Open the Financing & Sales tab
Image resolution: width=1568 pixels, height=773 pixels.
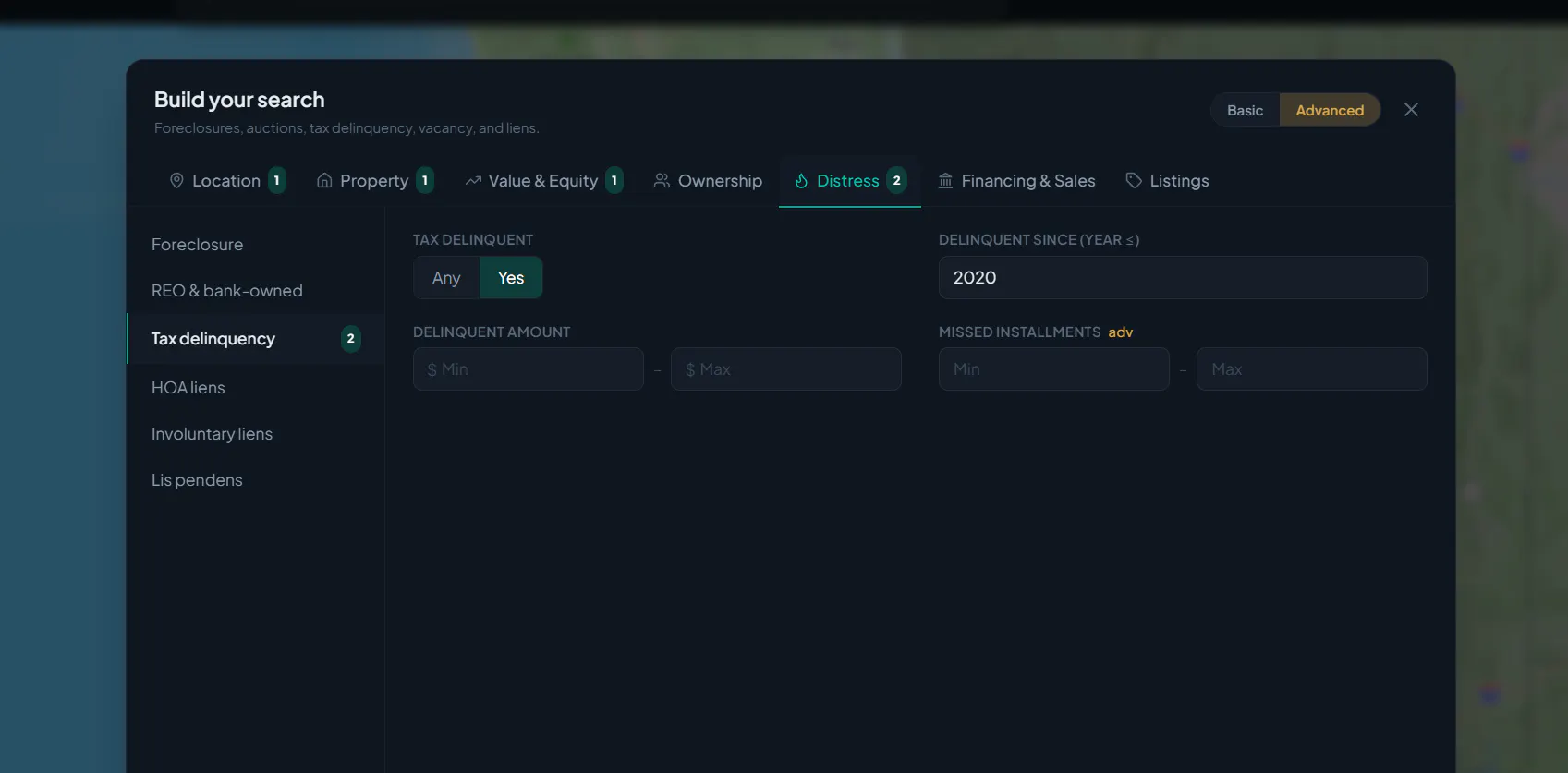tap(1016, 181)
